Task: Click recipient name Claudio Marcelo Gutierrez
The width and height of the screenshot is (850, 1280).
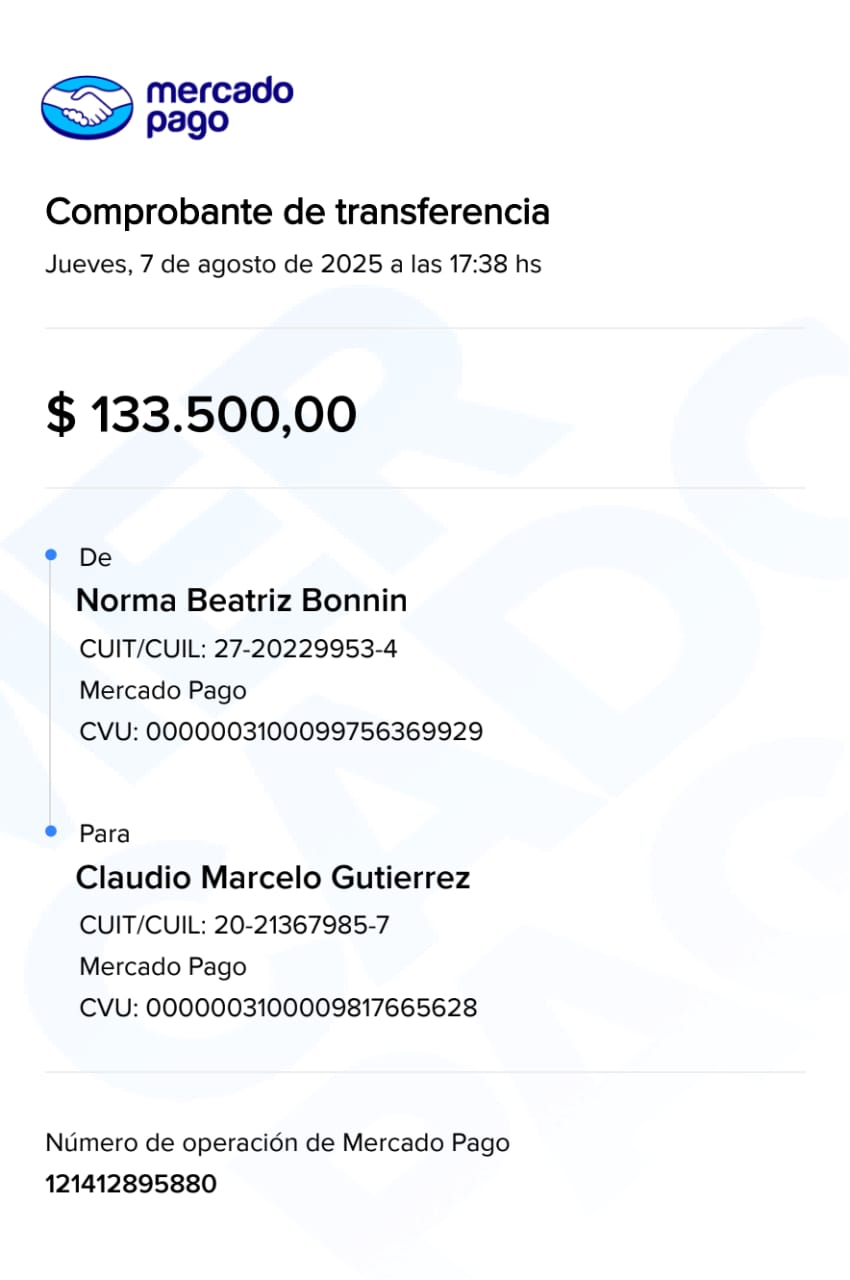Action: (x=273, y=878)
